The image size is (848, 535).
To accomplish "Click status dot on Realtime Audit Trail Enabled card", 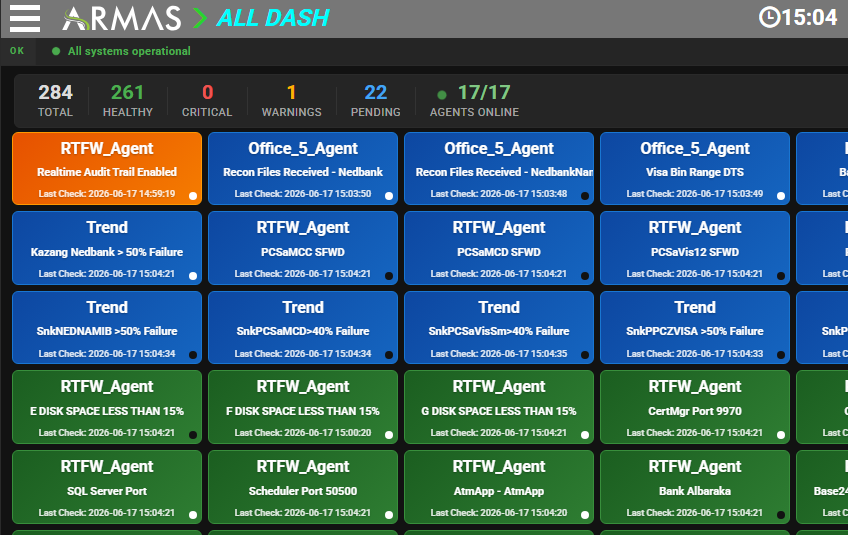I will tap(193, 196).
